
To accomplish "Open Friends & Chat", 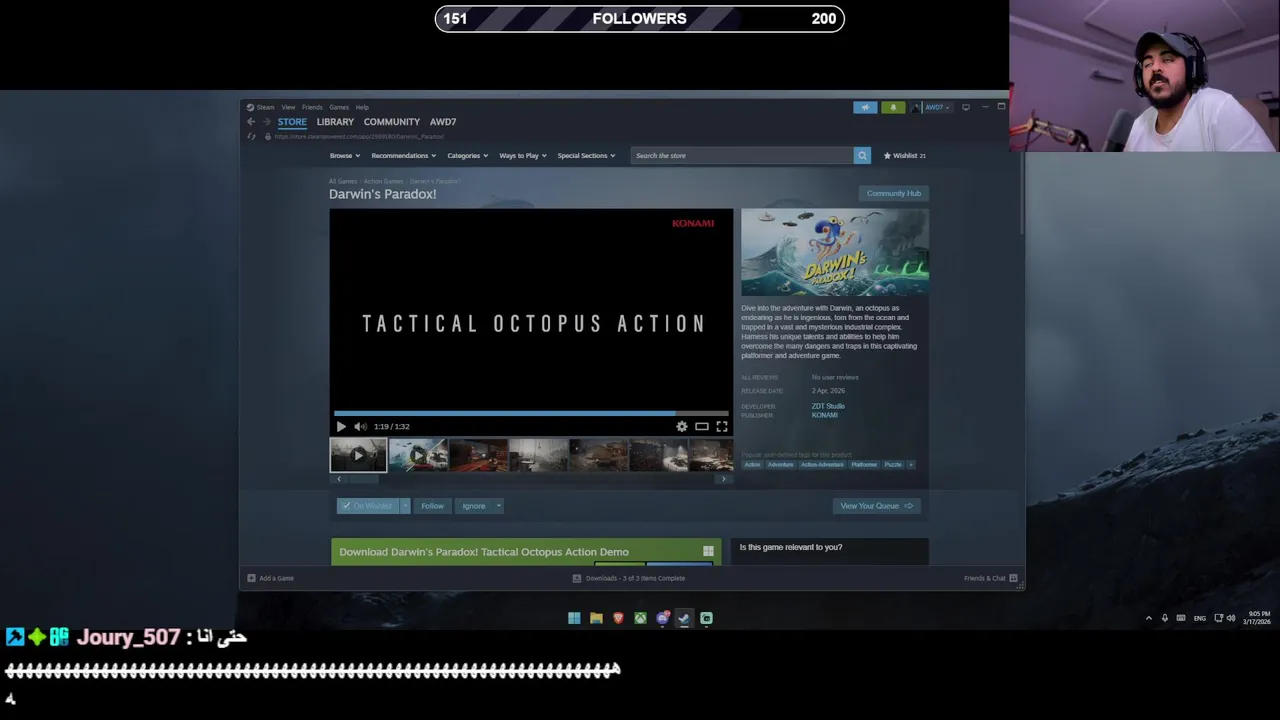I will tap(990, 578).
